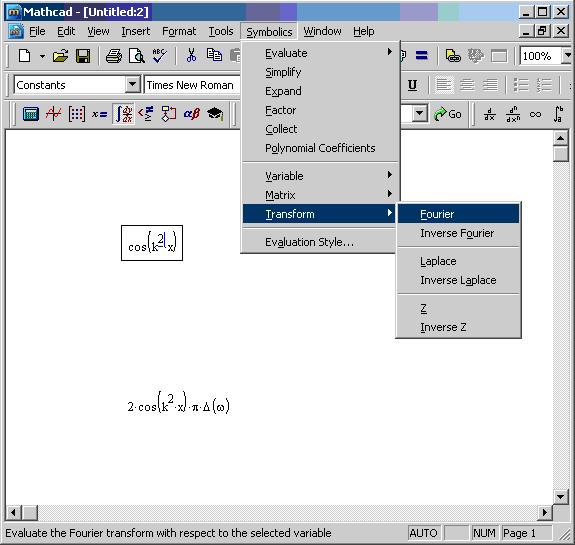
Task: Open the Calculator toolbar icon
Action: (31, 114)
